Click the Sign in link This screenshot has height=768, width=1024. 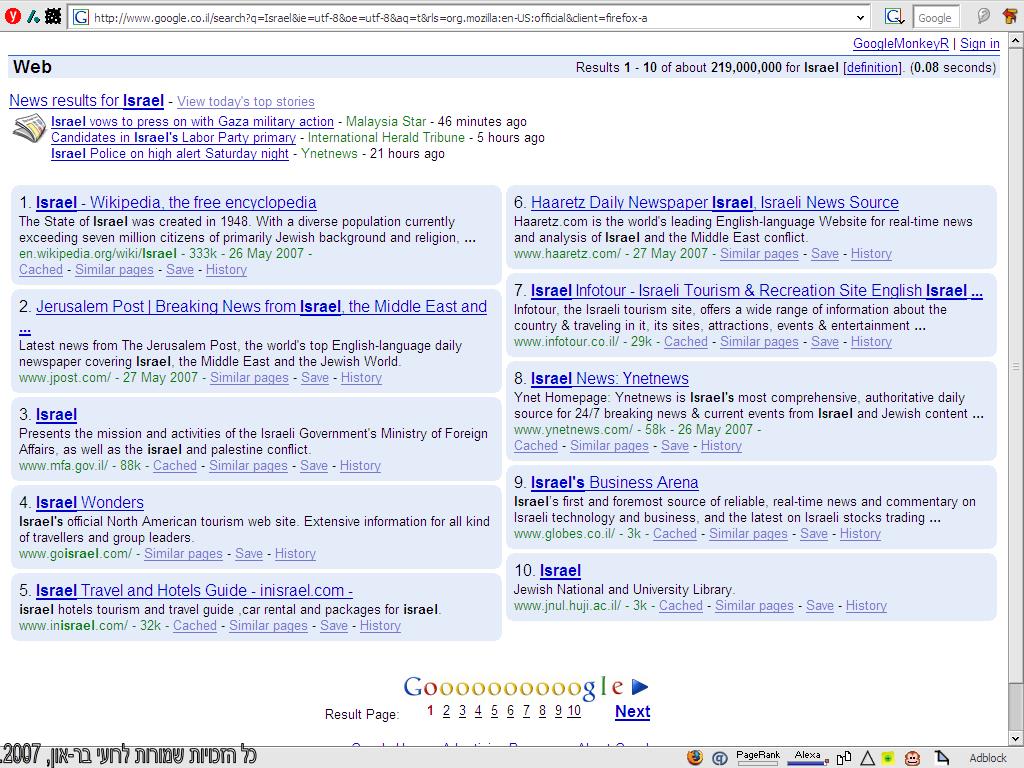pos(980,44)
